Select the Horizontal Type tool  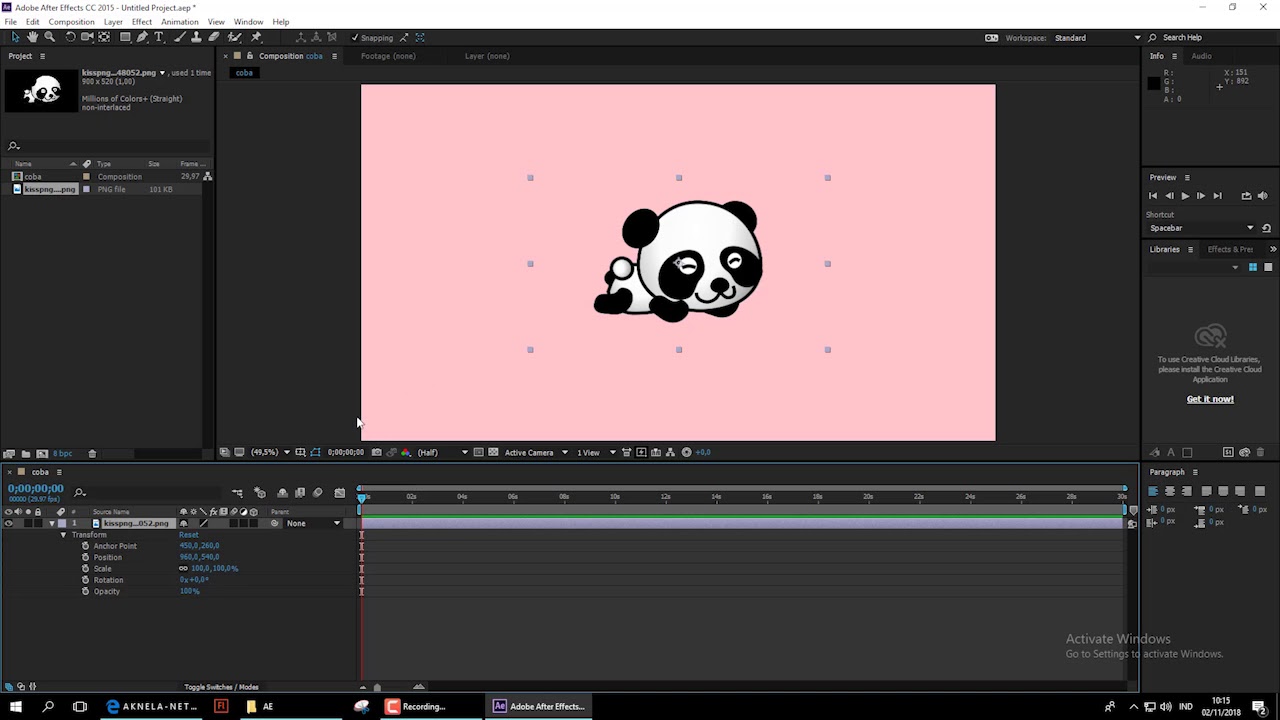[x=159, y=37]
